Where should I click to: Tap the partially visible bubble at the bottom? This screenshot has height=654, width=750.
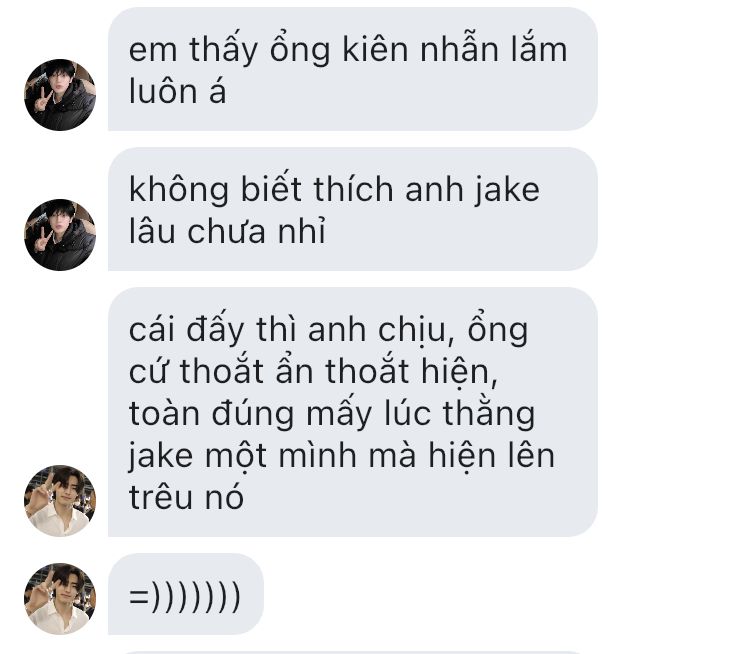pyautogui.click(x=353, y=652)
